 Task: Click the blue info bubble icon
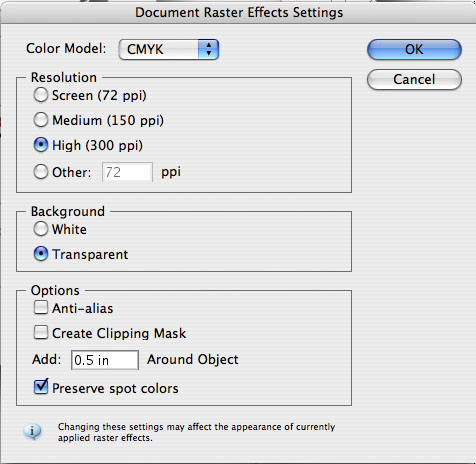click(32, 432)
